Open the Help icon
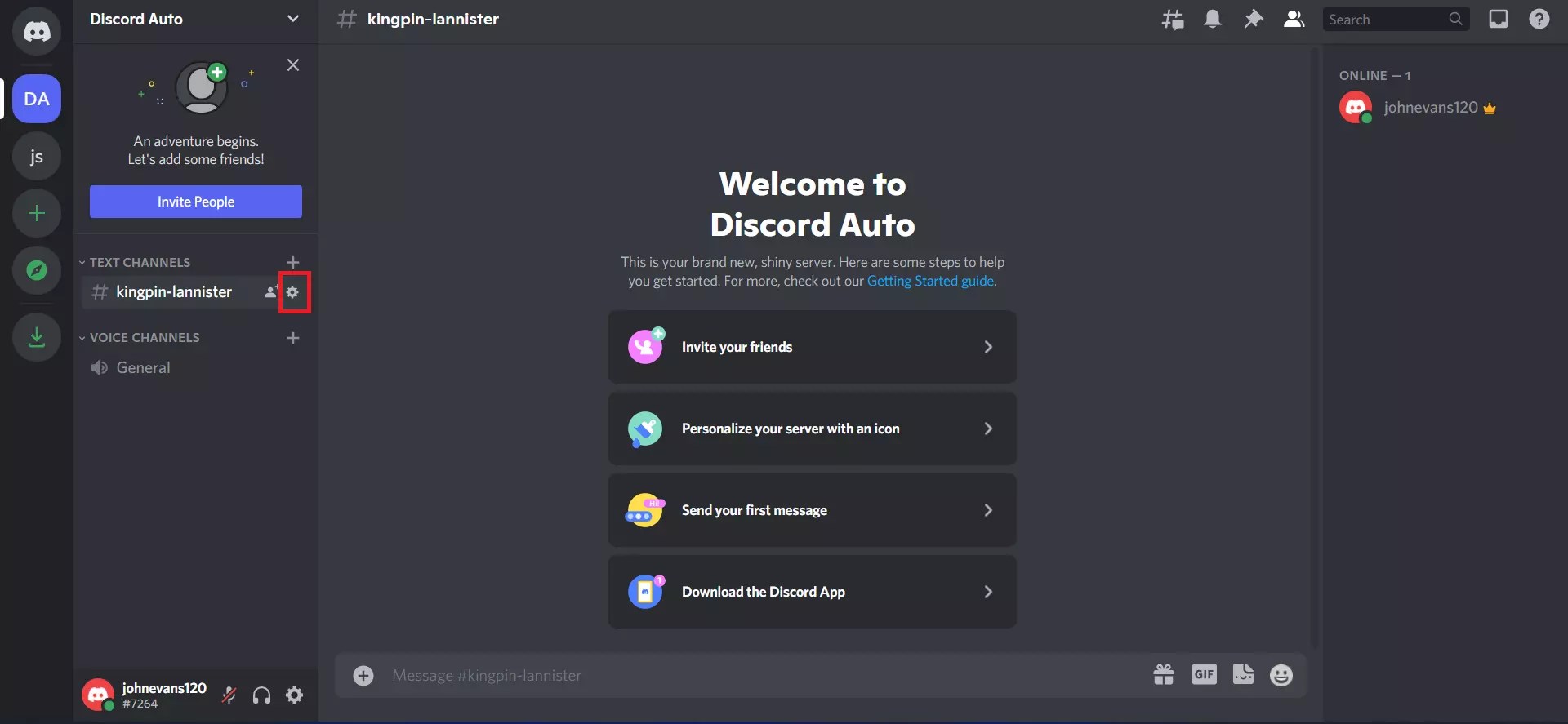 [x=1539, y=19]
